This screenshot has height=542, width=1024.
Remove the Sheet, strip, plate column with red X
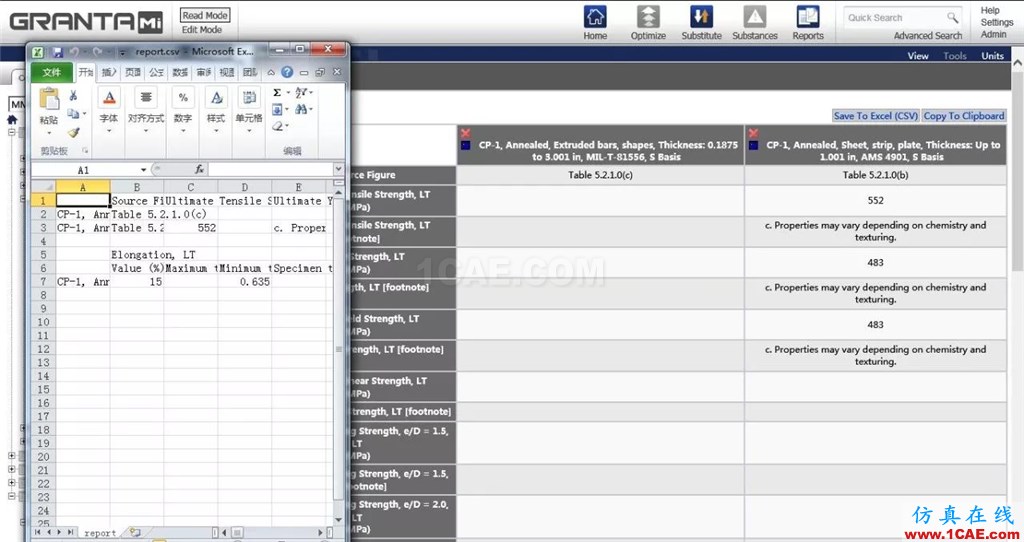(x=753, y=133)
